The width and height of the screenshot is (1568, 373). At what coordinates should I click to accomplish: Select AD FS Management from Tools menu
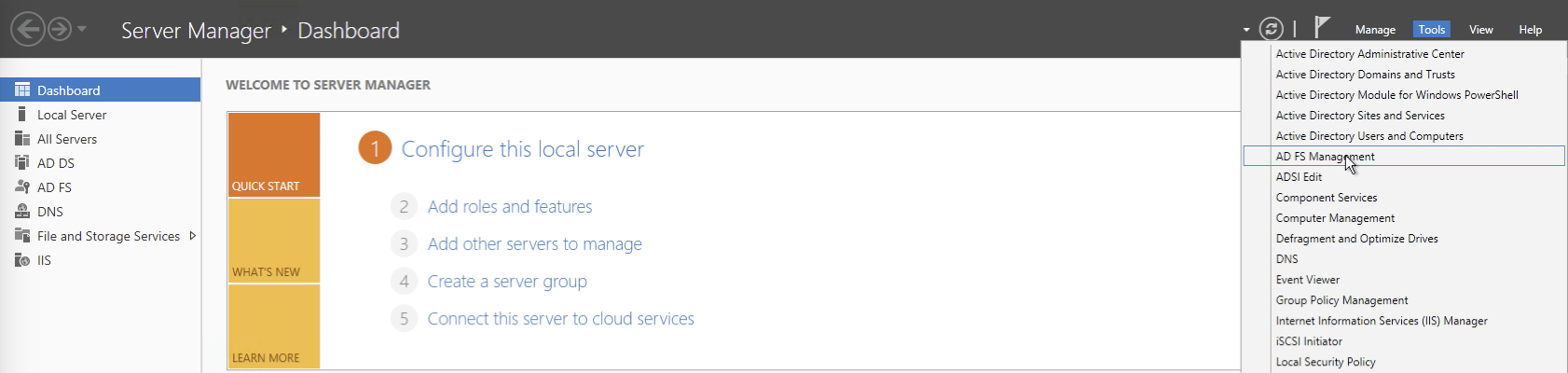[x=1325, y=157]
